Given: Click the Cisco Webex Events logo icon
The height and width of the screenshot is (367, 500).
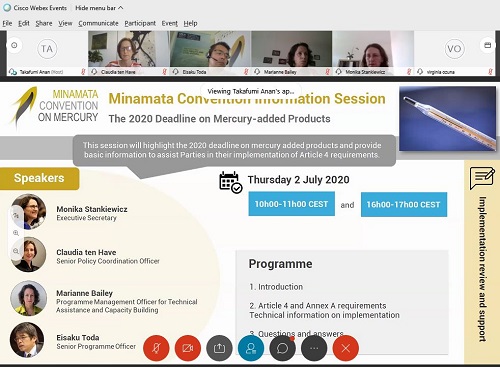Looking at the screenshot, I should tap(7, 8).
